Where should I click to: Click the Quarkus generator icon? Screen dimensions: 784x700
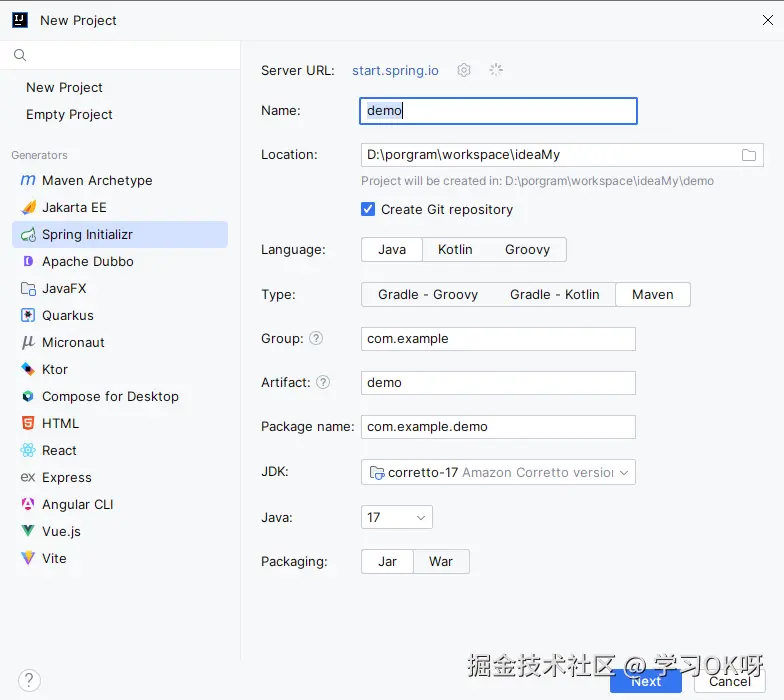28,316
